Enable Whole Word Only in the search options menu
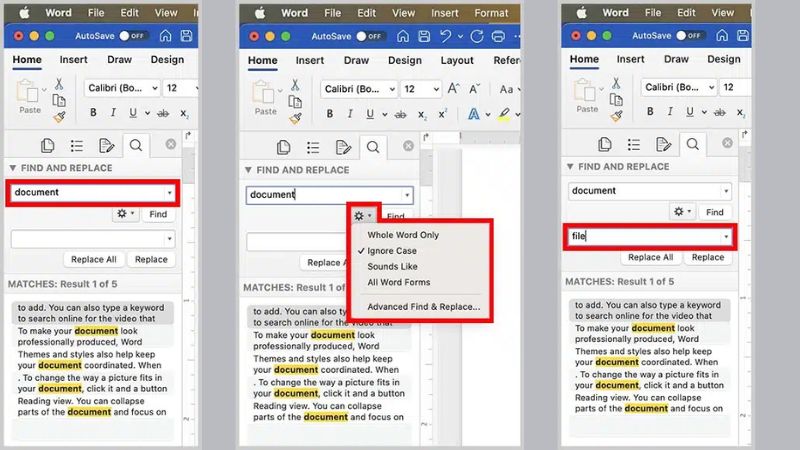800x450 pixels. pyautogui.click(x=403, y=235)
